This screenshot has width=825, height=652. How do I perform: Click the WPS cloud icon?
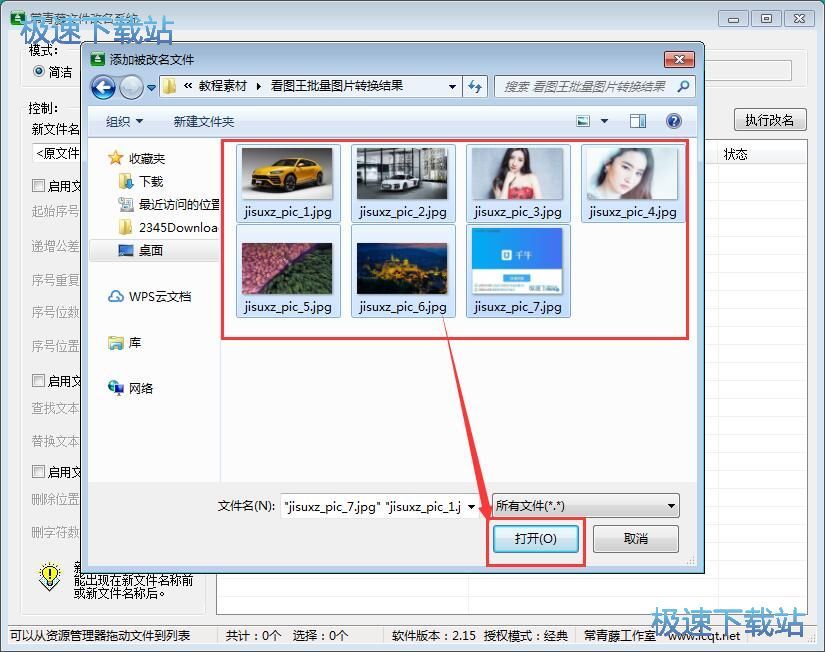(116, 297)
